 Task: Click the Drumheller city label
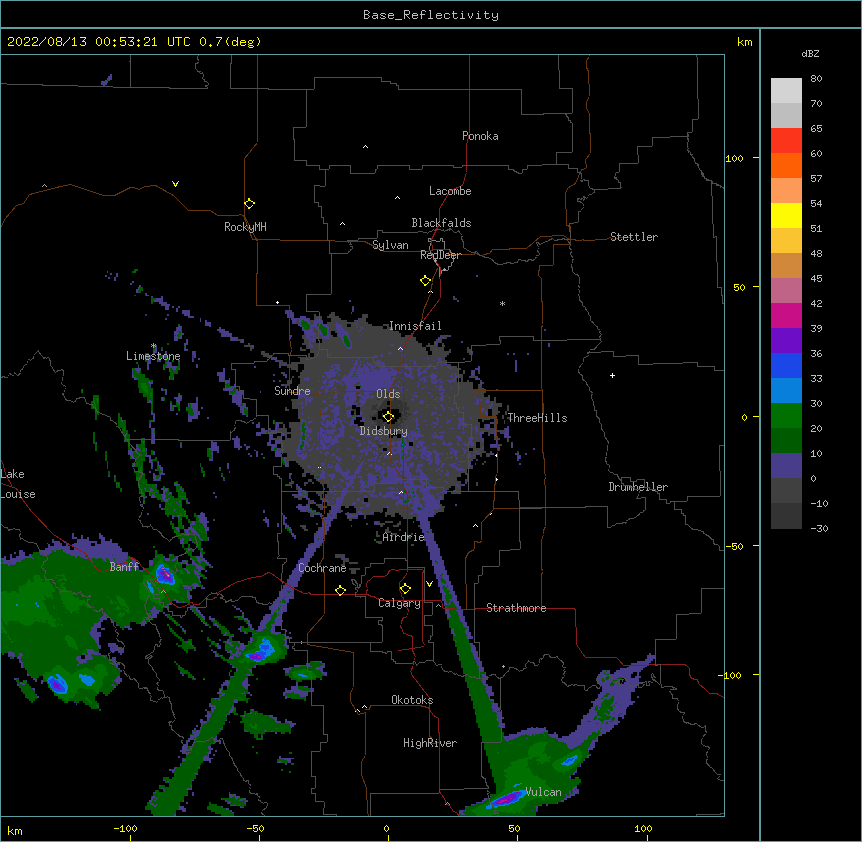[638, 487]
